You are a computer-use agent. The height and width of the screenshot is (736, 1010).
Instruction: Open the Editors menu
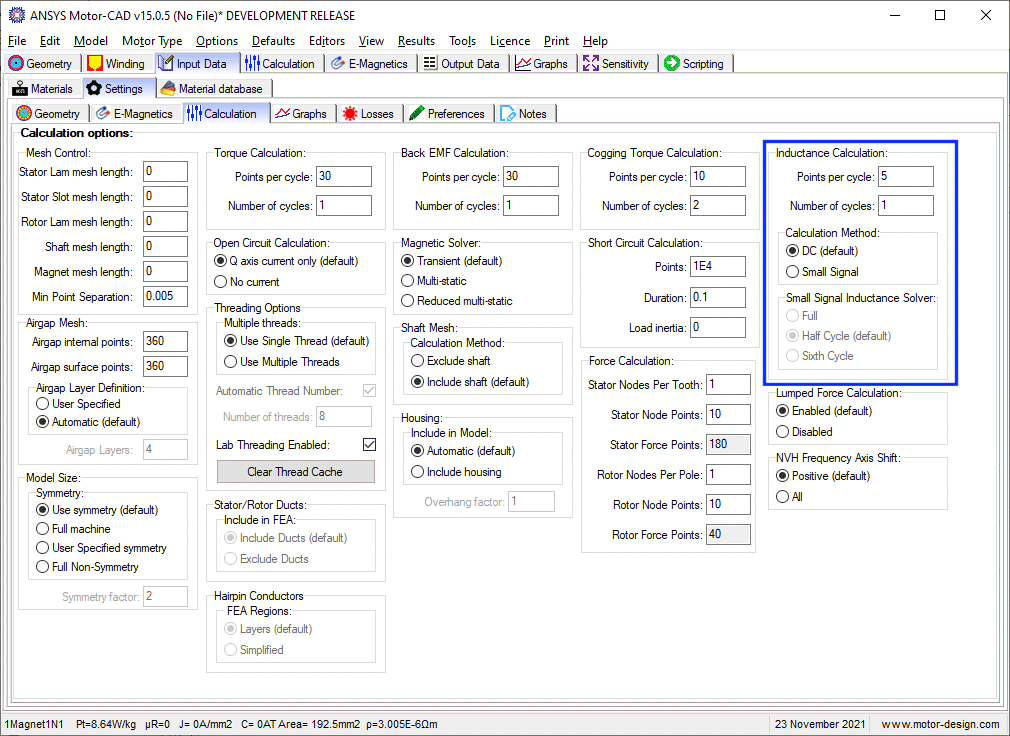[x=327, y=41]
